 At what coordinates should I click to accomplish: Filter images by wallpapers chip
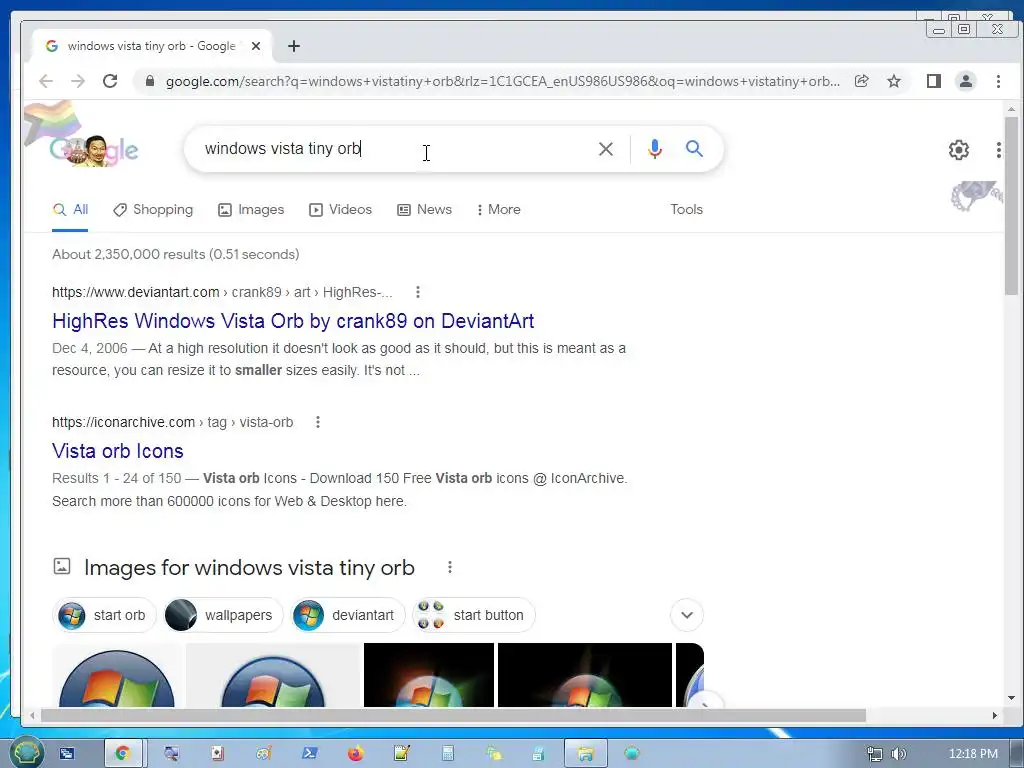coord(223,615)
